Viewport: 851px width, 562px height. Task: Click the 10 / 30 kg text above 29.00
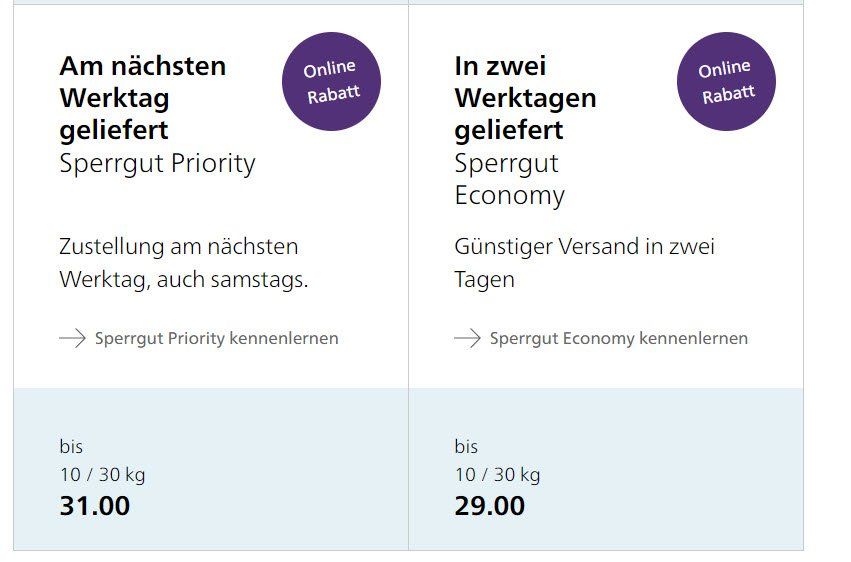(x=497, y=475)
